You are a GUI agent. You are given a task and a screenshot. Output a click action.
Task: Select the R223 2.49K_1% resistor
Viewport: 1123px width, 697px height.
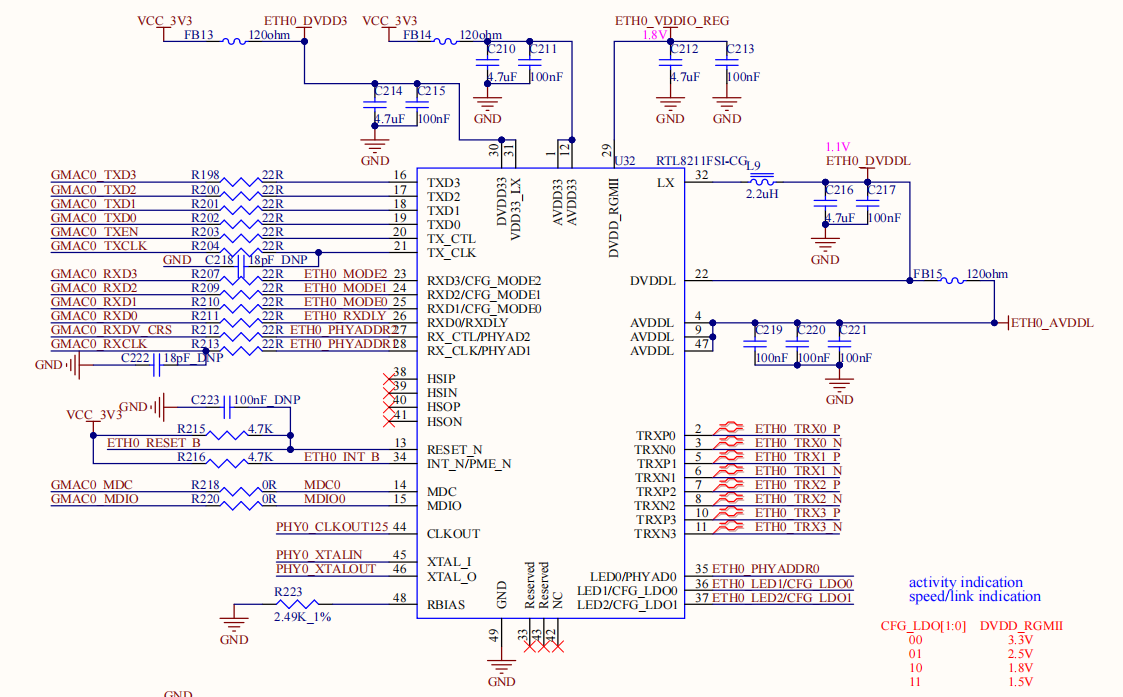point(297,605)
